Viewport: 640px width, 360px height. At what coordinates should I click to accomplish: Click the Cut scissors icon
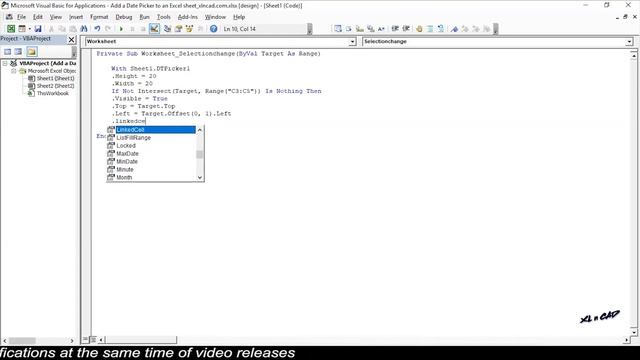(x=51, y=29)
